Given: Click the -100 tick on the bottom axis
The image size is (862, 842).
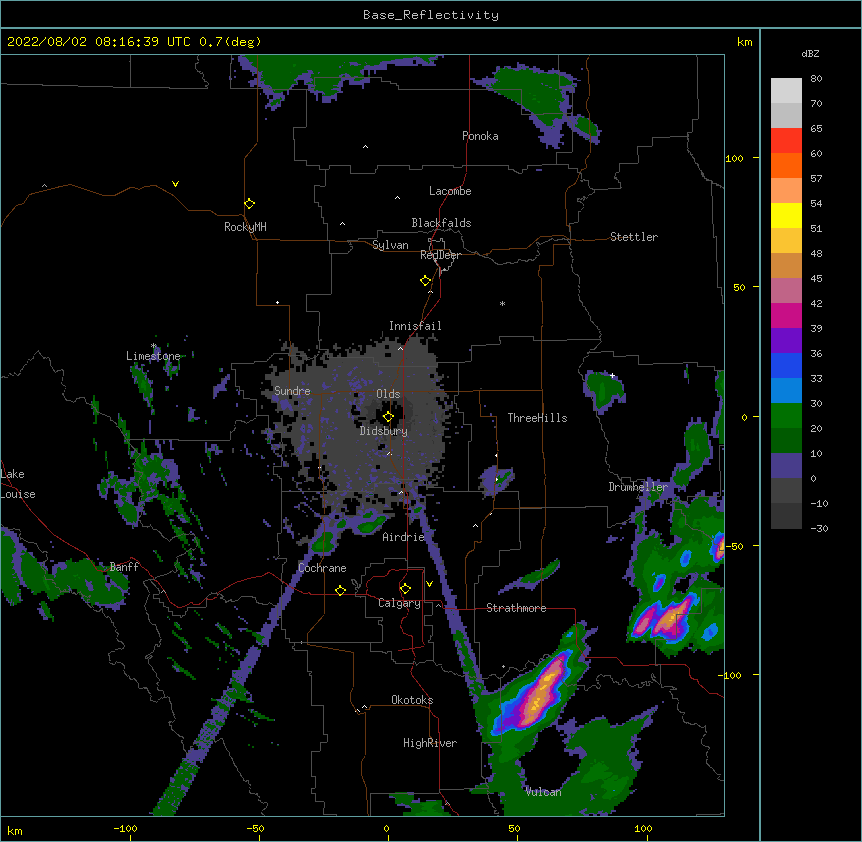Looking at the screenshot, I should pos(125,828).
